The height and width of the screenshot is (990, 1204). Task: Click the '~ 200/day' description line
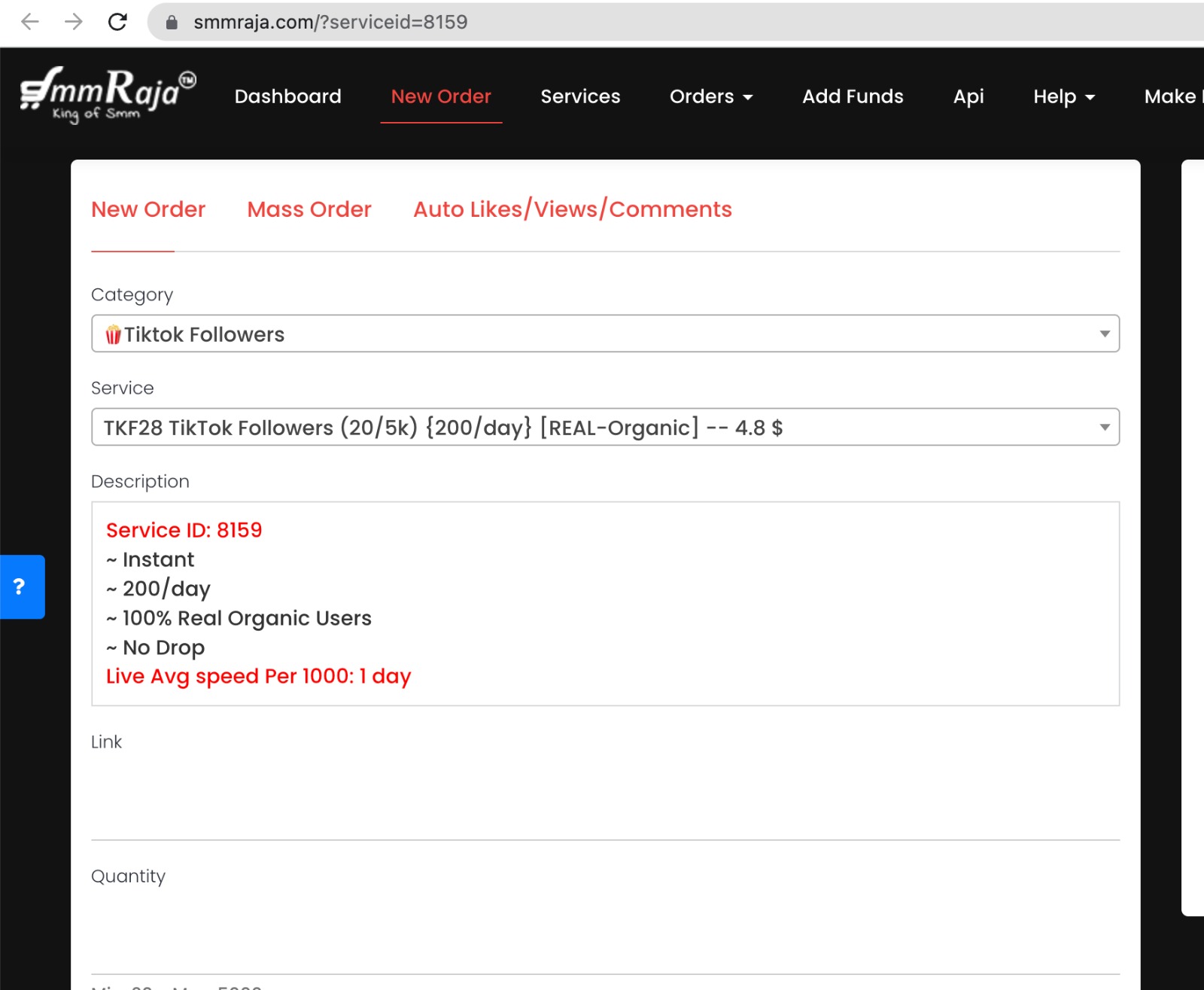tap(158, 589)
